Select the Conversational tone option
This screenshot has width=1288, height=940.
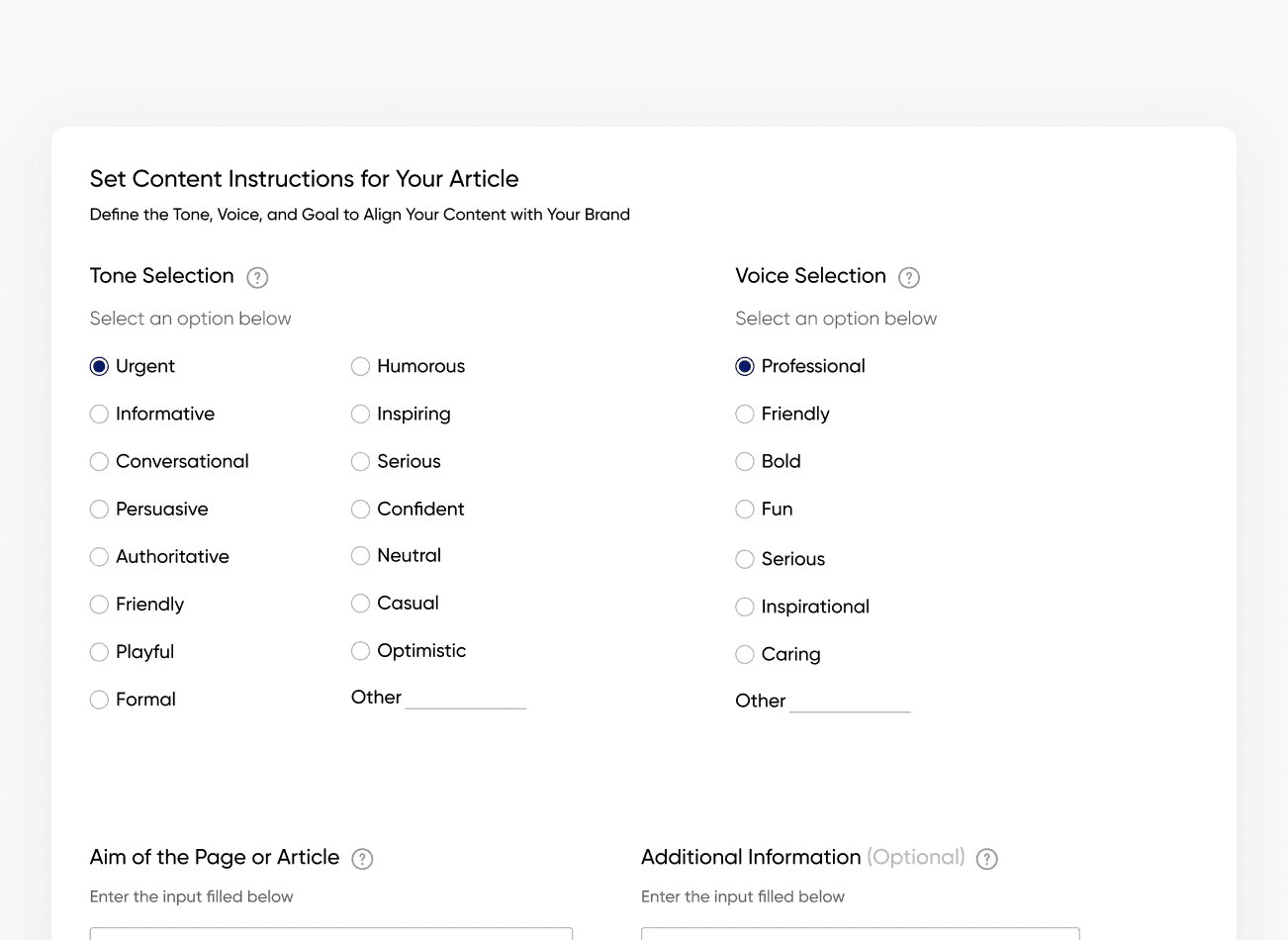click(x=99, y=462)
